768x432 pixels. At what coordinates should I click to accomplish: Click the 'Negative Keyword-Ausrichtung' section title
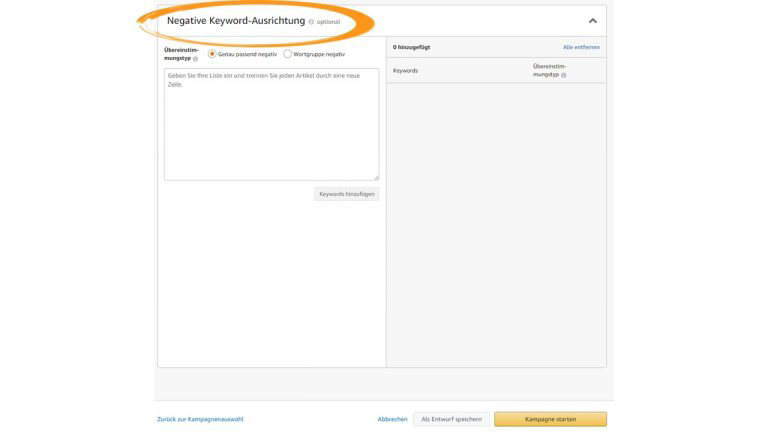[x=235, y=20]
